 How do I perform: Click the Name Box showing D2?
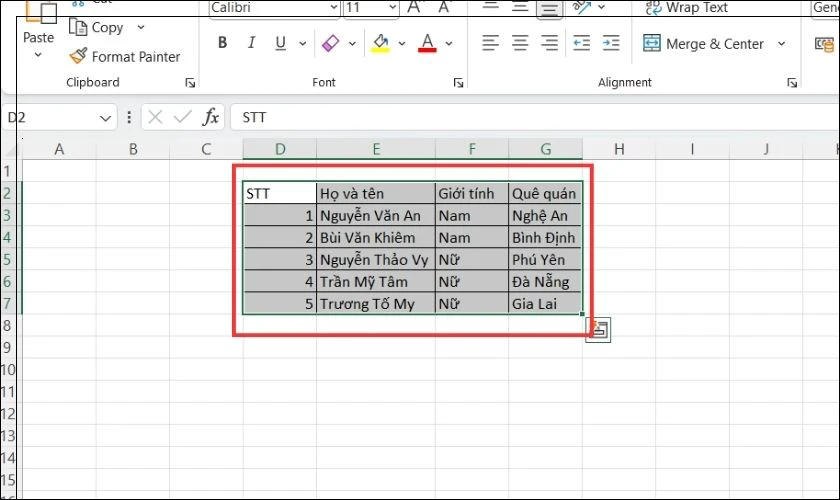pyautogui.click(x=51, y=117)
